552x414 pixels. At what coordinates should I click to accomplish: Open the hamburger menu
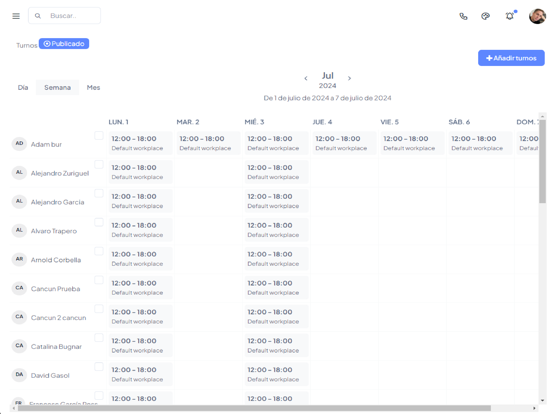click(x=16, y=16)
